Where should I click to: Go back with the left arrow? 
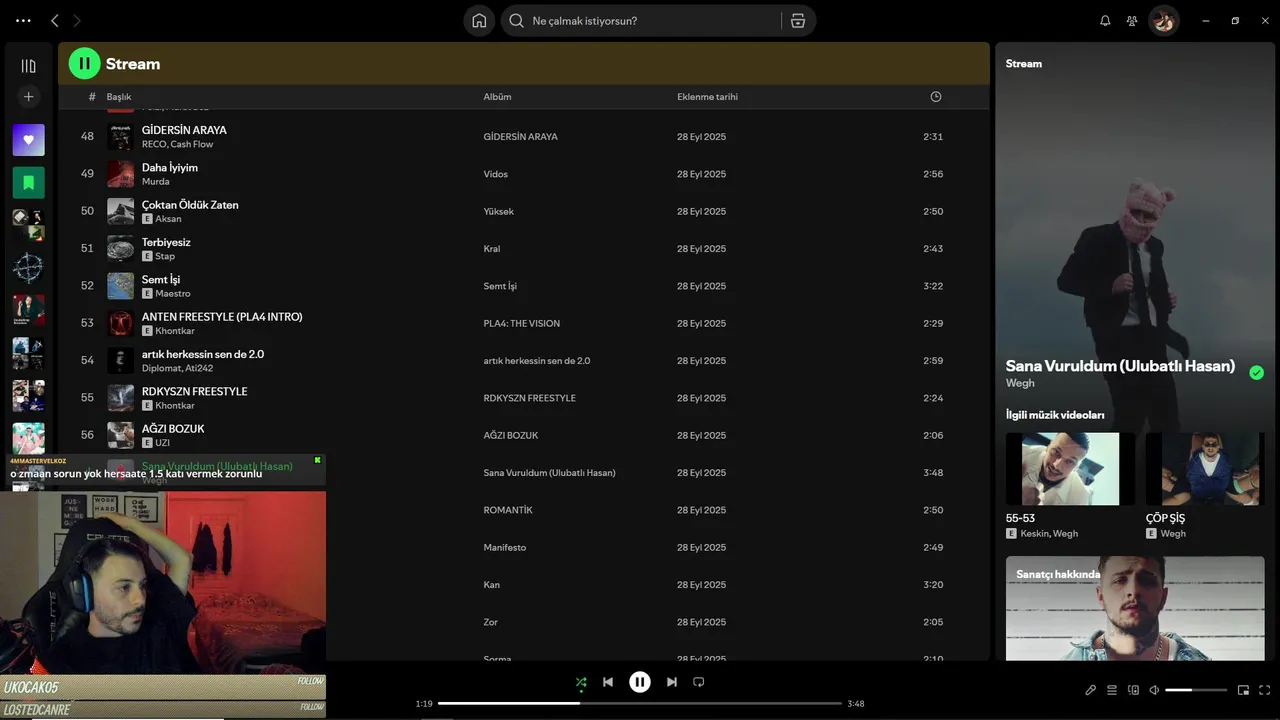pyautogui.click(x=55, y=20)
